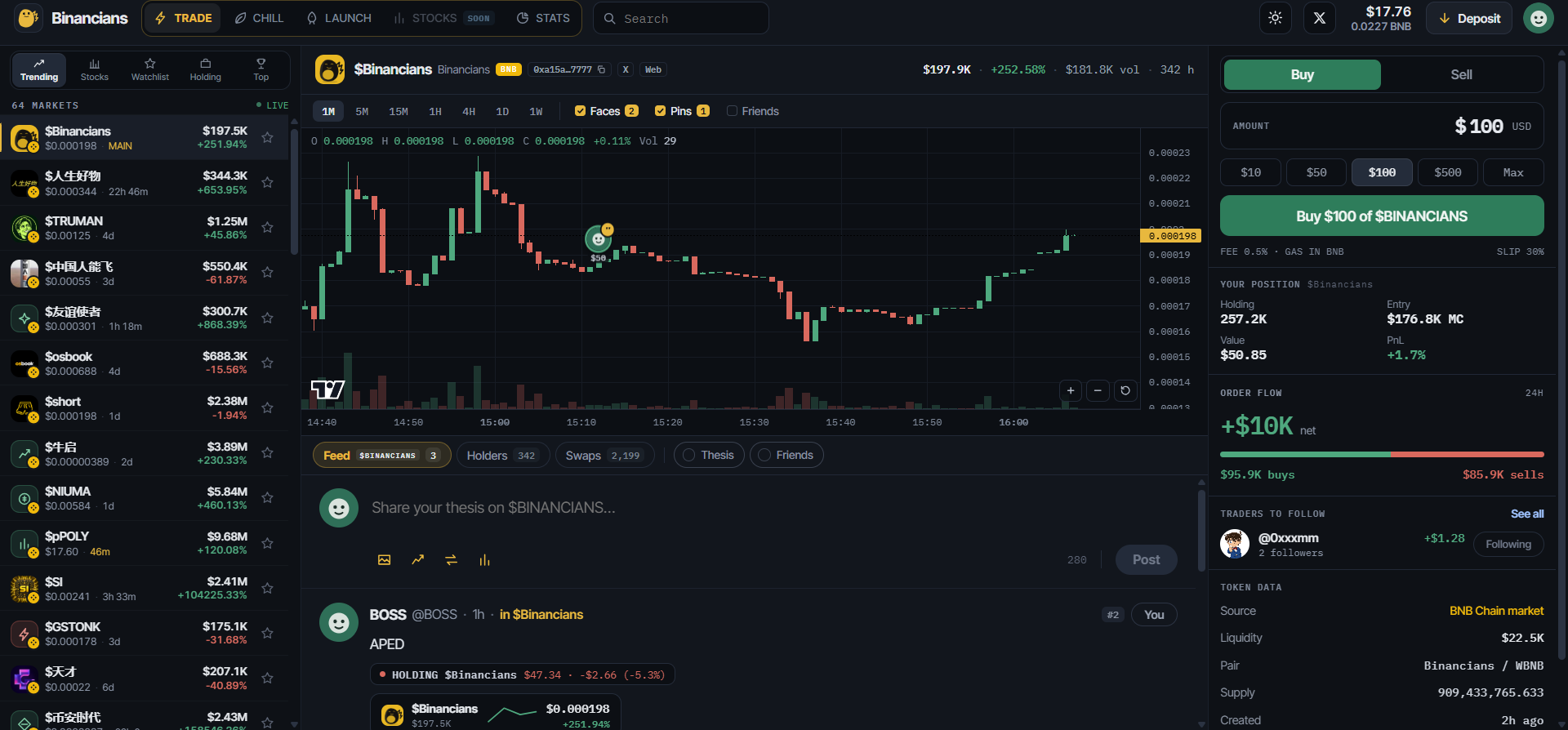
Task: Open the X (Twitter) icon in header
Action: coord(1320,18)
